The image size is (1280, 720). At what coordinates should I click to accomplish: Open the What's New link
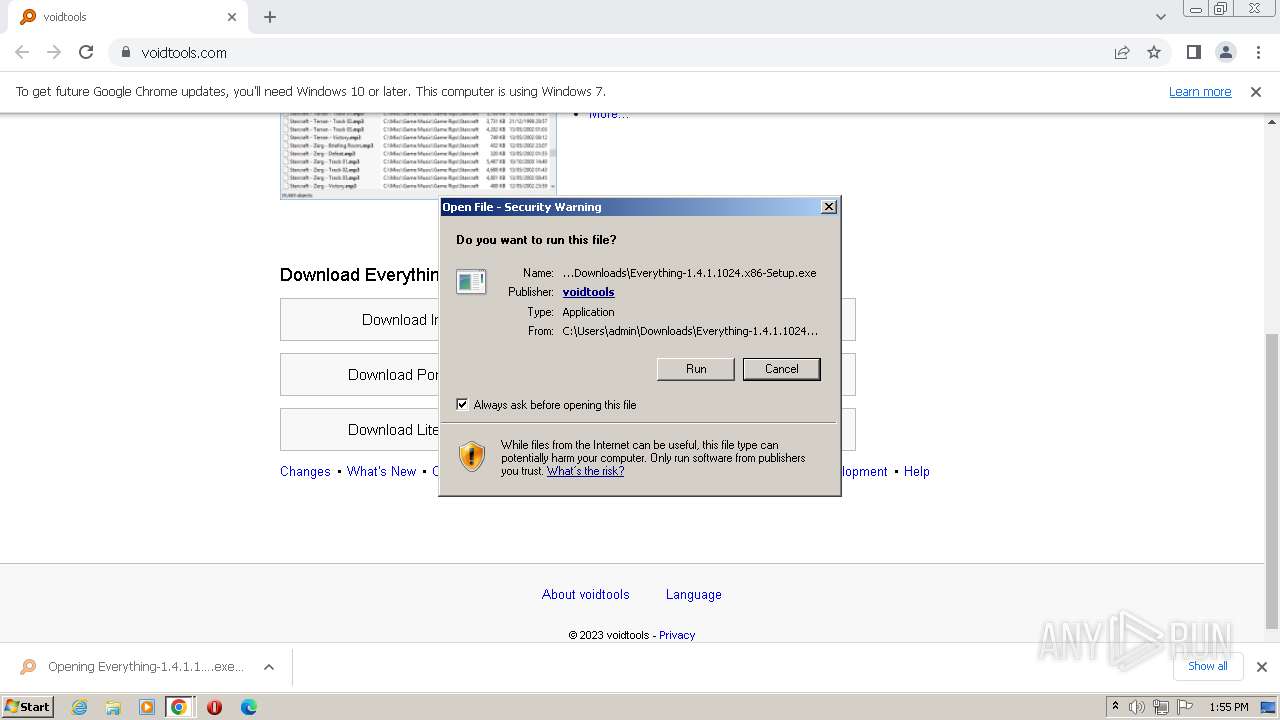click(x=381, y=471)
